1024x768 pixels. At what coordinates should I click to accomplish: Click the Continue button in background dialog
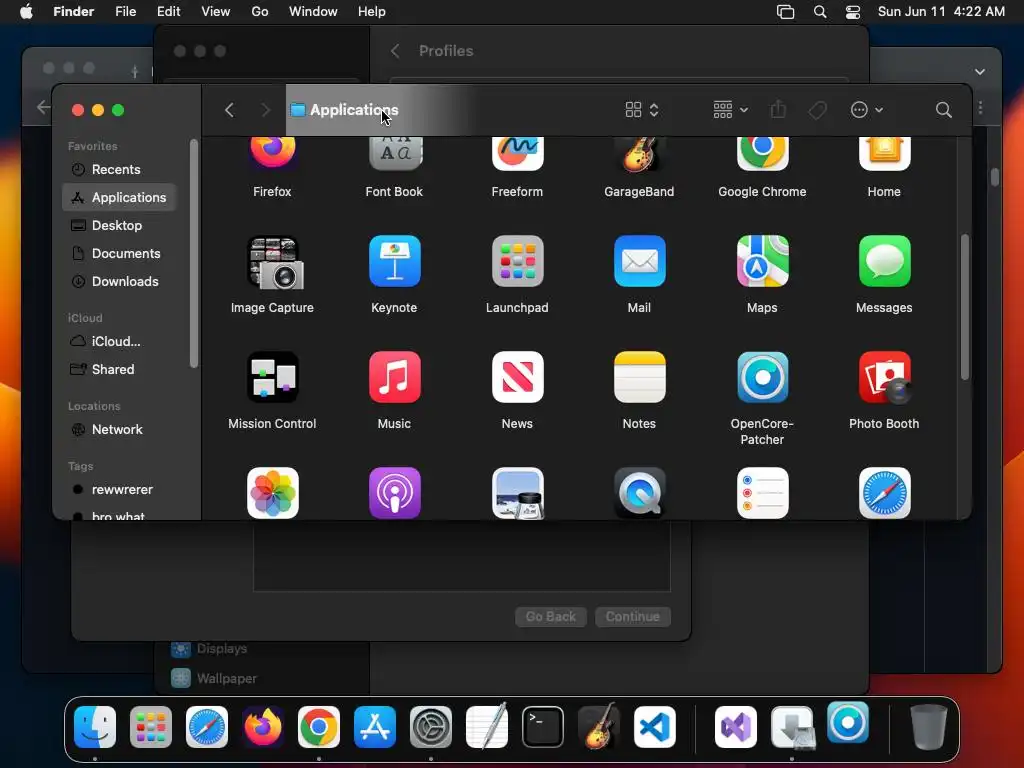[x=633, y=616]
